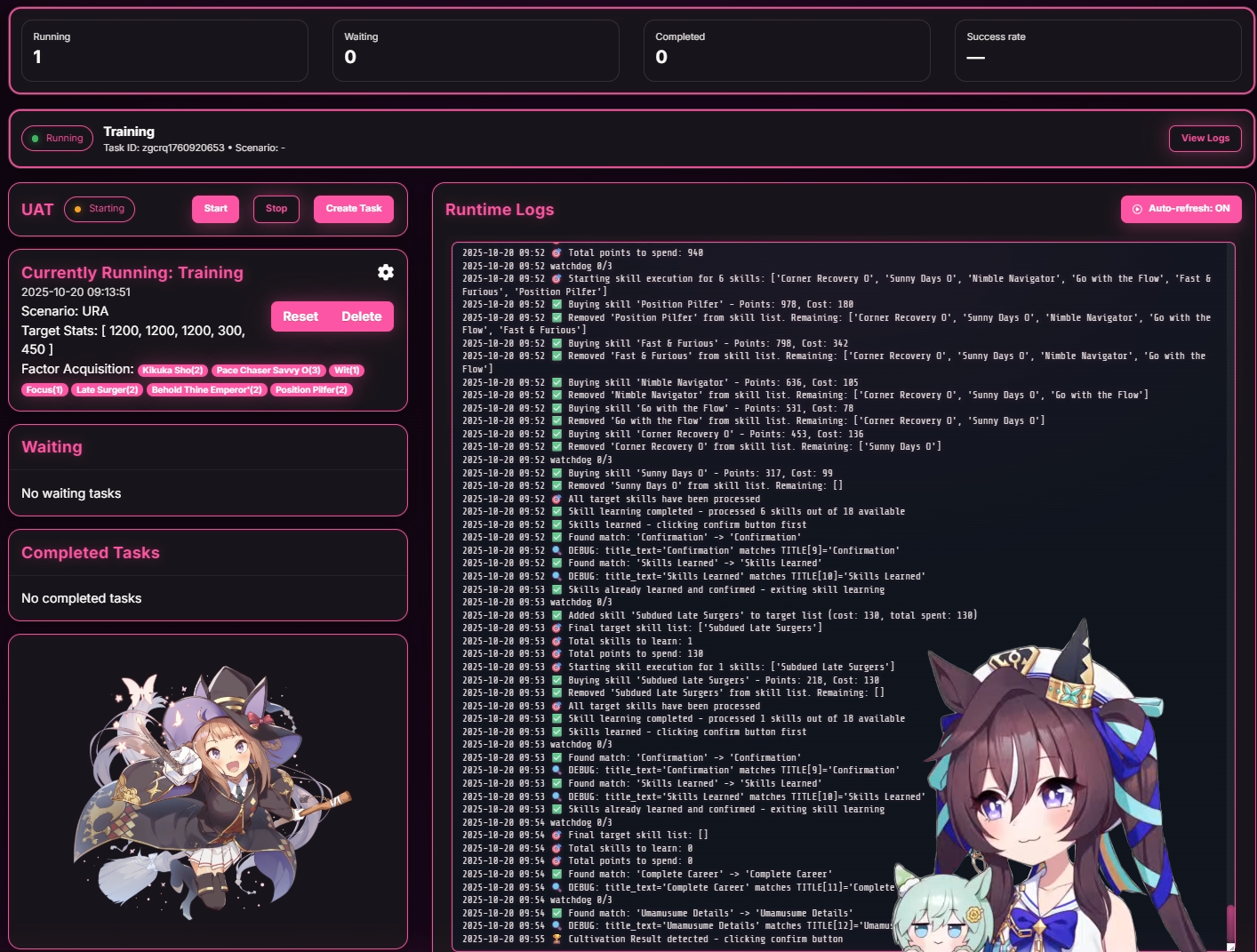This screenshot has height=952, width=1257.
Task: Select the Focus(1) factor tag
Action: (x=44, y=390)
